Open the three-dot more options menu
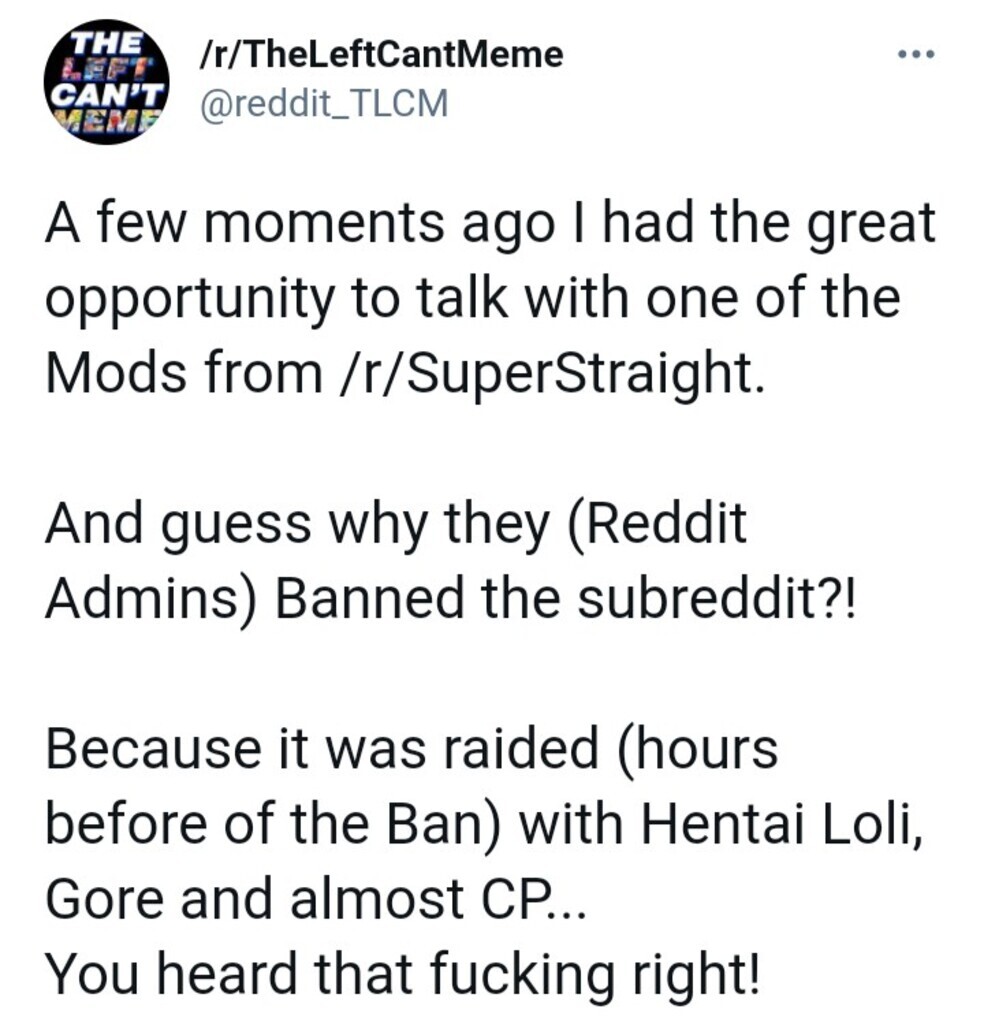The width and height of the screenshot is (984, 1024). coord(917,55)
